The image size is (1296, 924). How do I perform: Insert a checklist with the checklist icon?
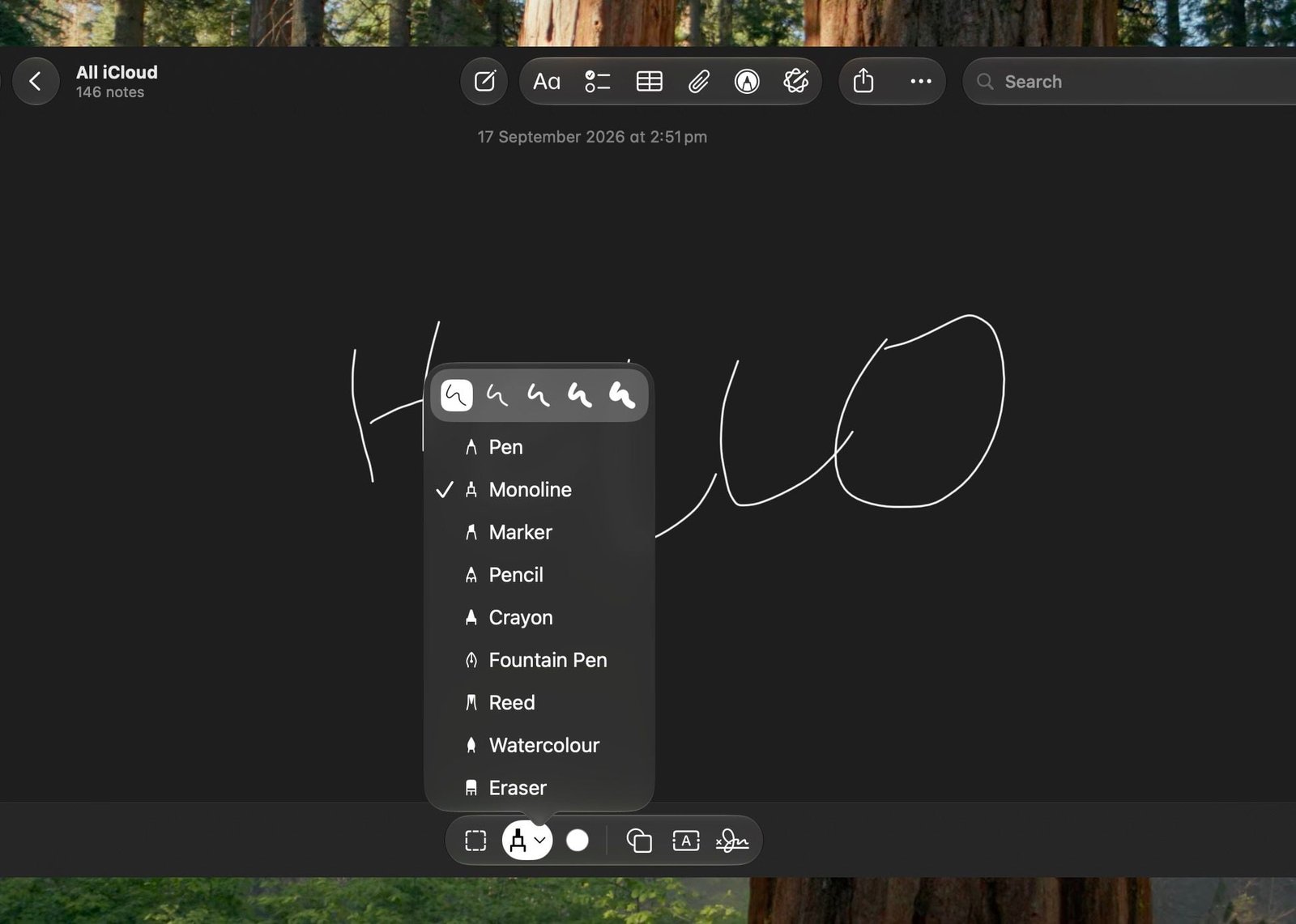(x=598, y=81)
